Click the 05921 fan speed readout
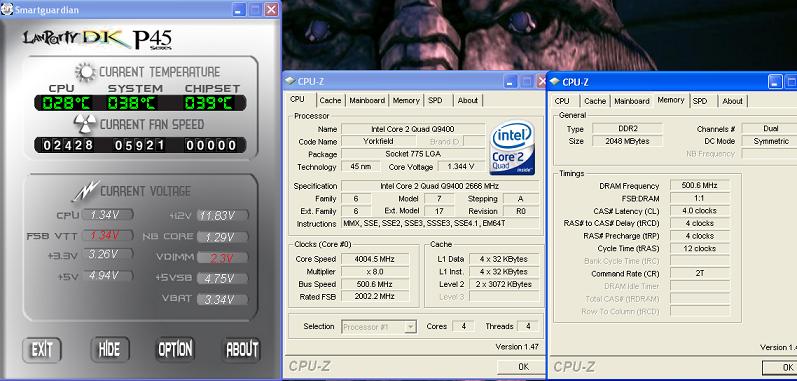The height and width of the screenshot is (381, 797). pos(139,145)
